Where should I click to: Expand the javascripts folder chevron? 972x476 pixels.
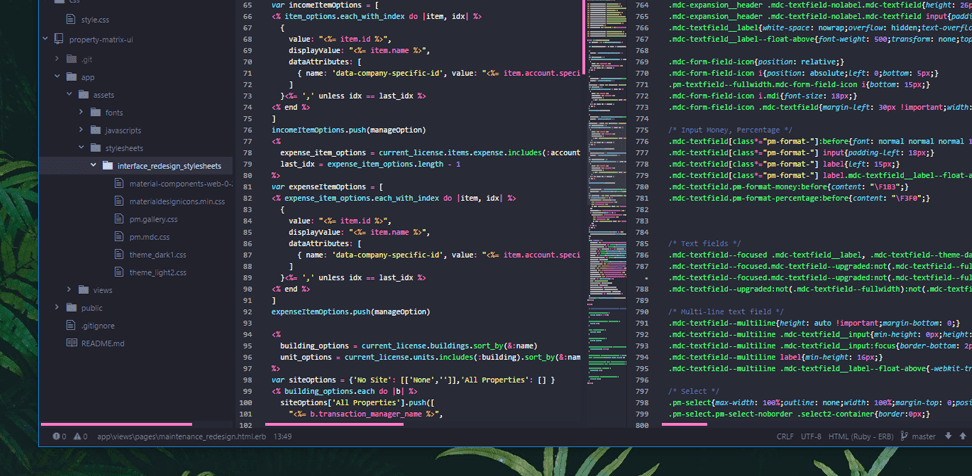point(81,130)
